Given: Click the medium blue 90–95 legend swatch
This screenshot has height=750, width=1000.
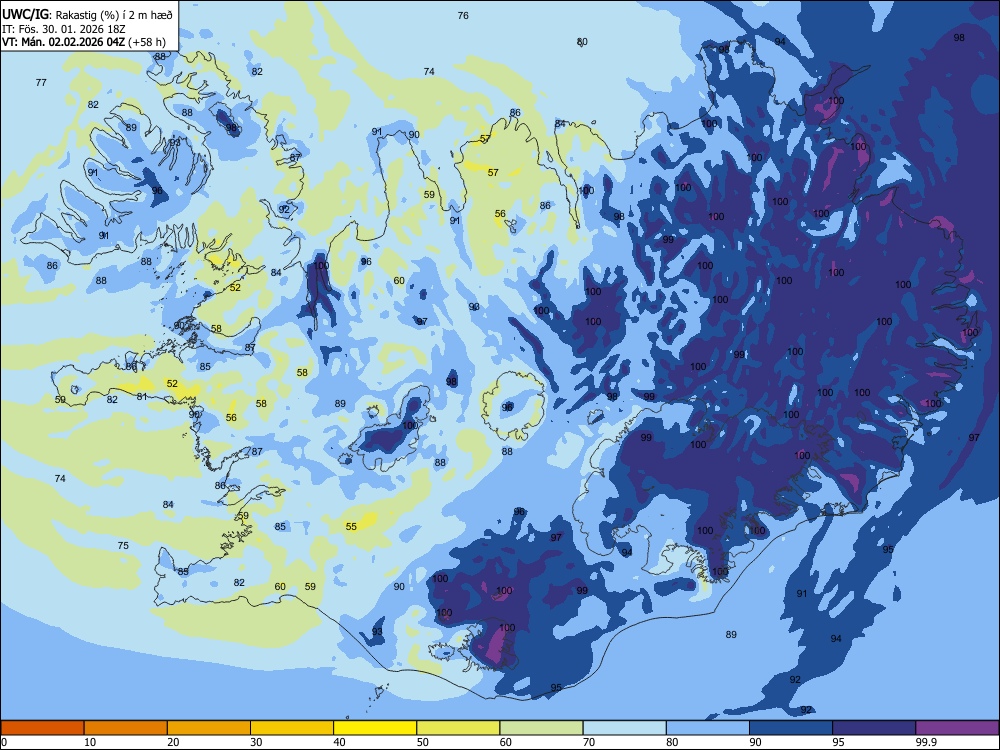Looking at the screenshot, I should click(x=791, y=728).
